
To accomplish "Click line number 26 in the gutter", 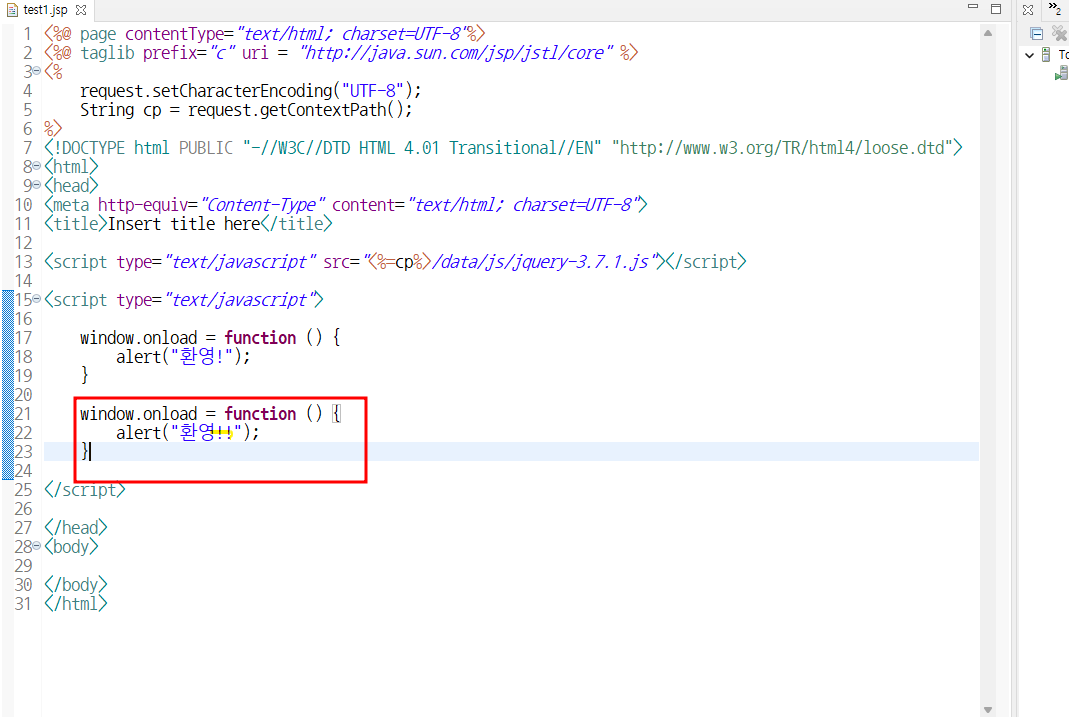I will pyautogui.click(x=23, y=508).
